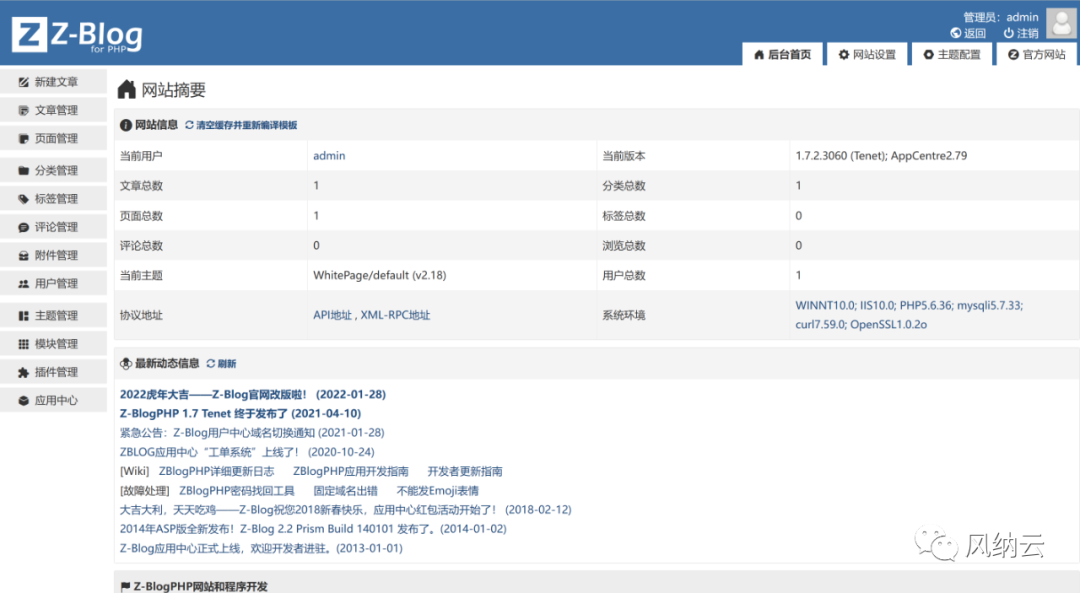1080x593 pixels.
Task: Open the 开发者更新指南 link
Action: click(465, 471)
